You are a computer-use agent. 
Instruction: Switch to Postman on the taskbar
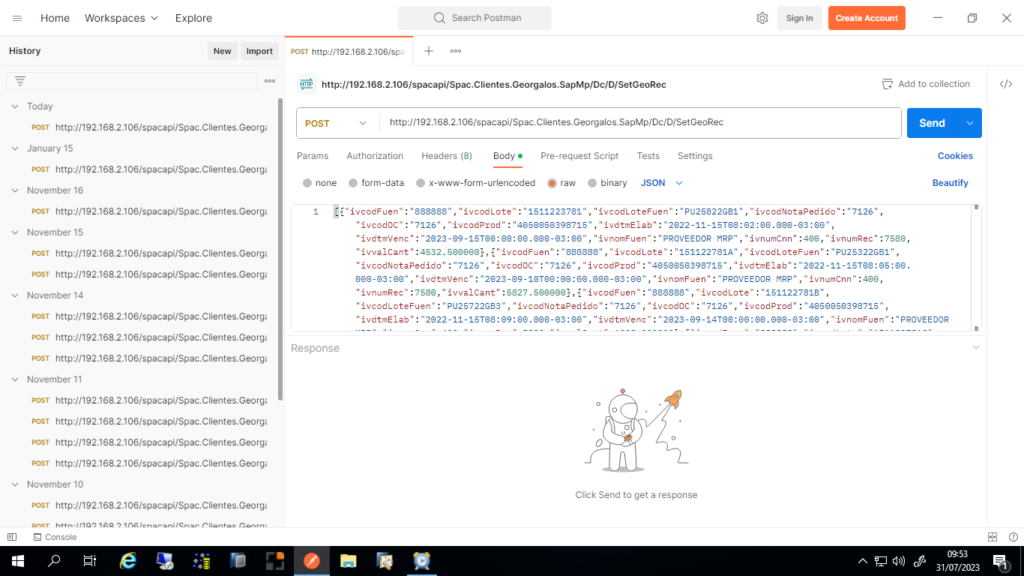click(312, 561)
